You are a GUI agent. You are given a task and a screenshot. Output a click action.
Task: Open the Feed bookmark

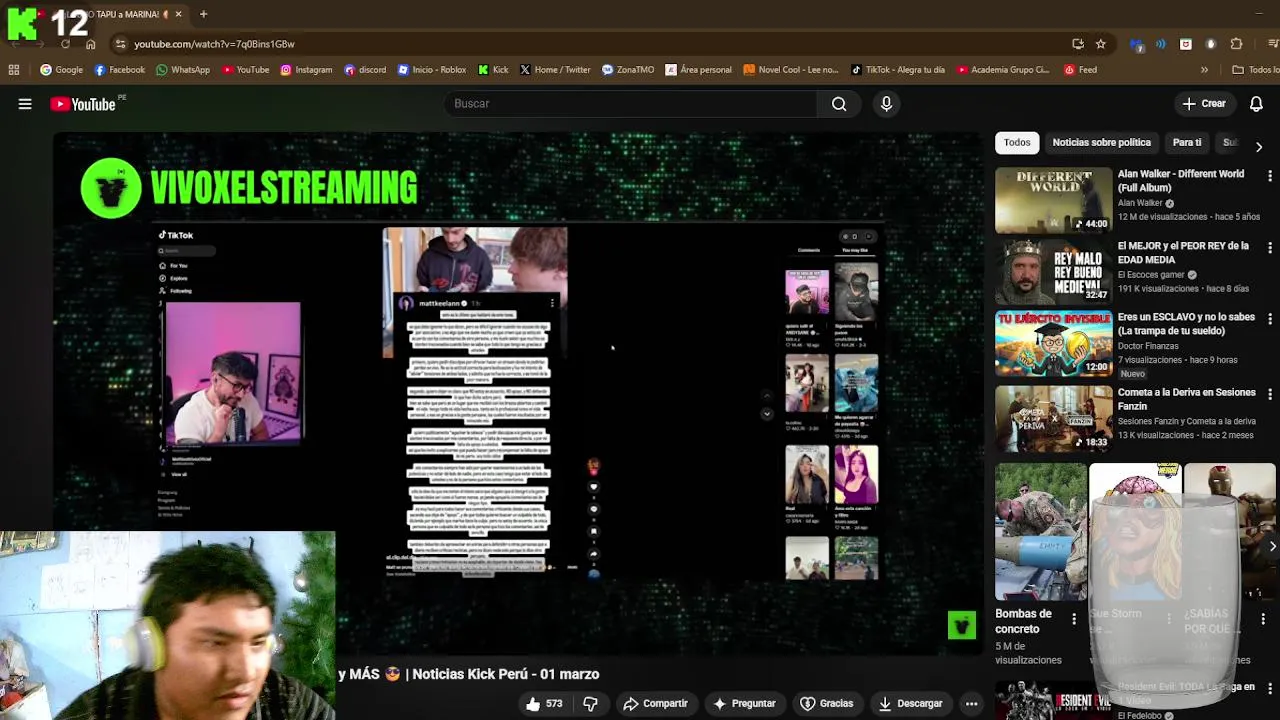[1080, 70]
